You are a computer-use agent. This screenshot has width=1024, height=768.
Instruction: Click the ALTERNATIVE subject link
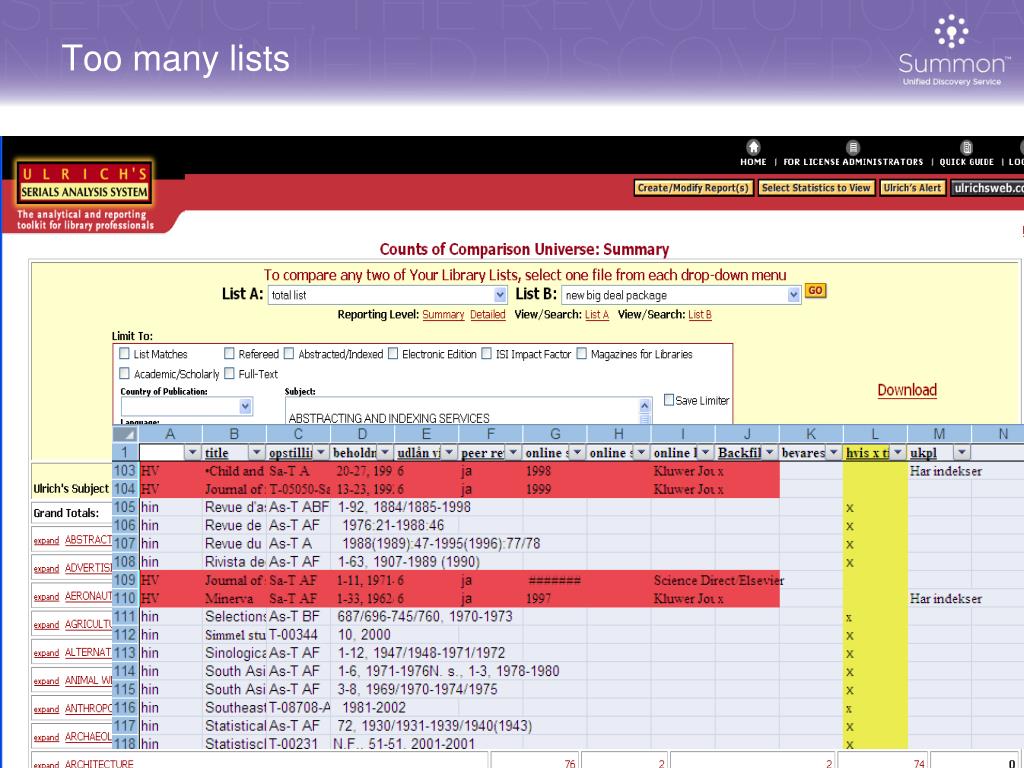pyautogui.click(x=88, y=652)
